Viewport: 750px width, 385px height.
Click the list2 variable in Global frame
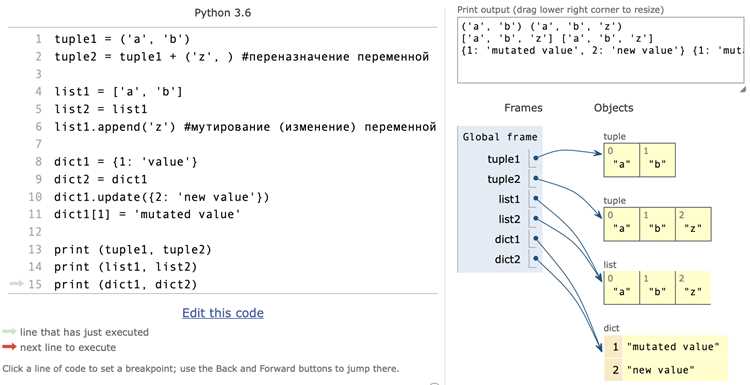(509, 219)
